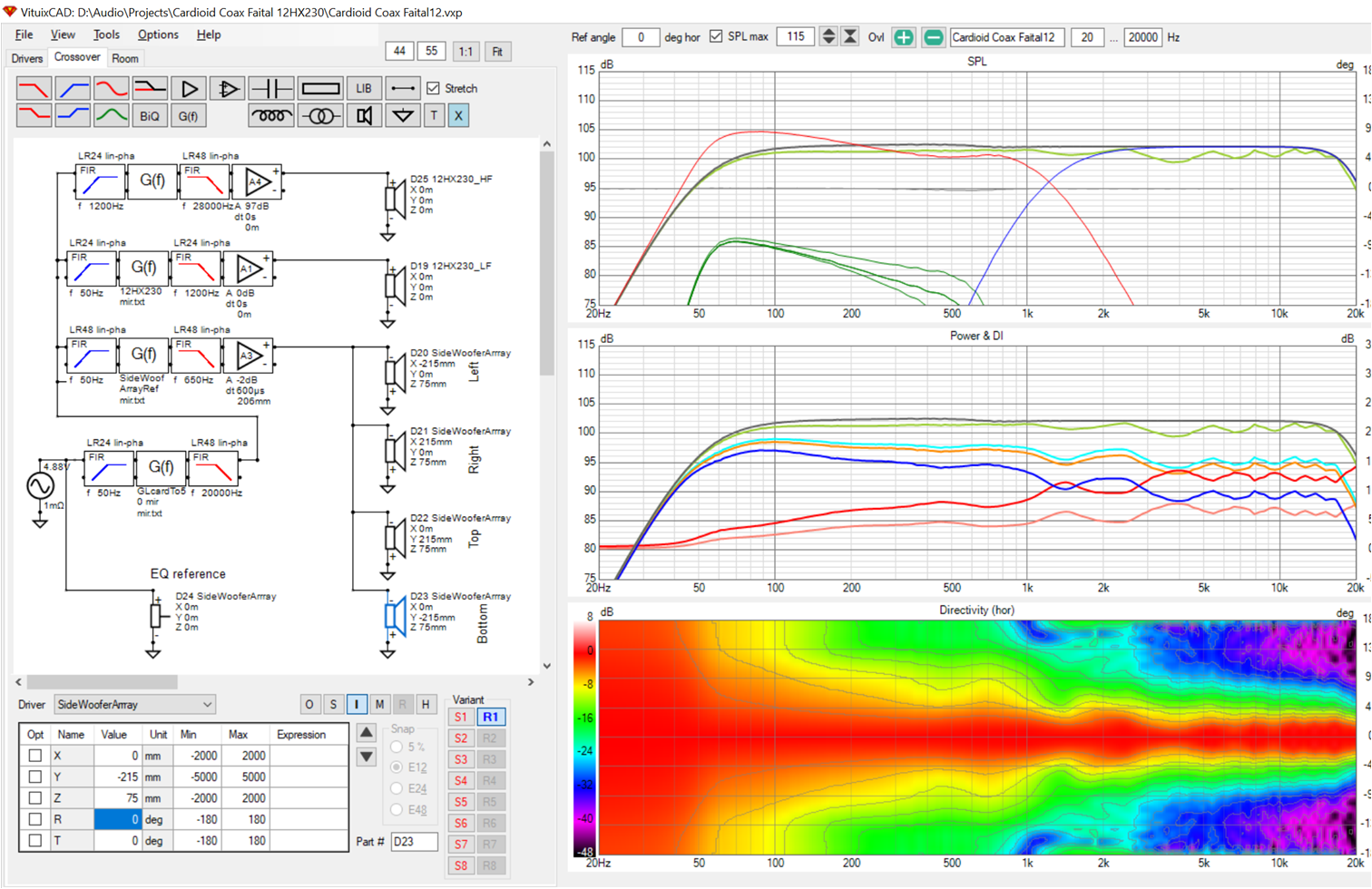Check the Opt box for parameter T
The image size is (1372, 889).
pos(35,841)
